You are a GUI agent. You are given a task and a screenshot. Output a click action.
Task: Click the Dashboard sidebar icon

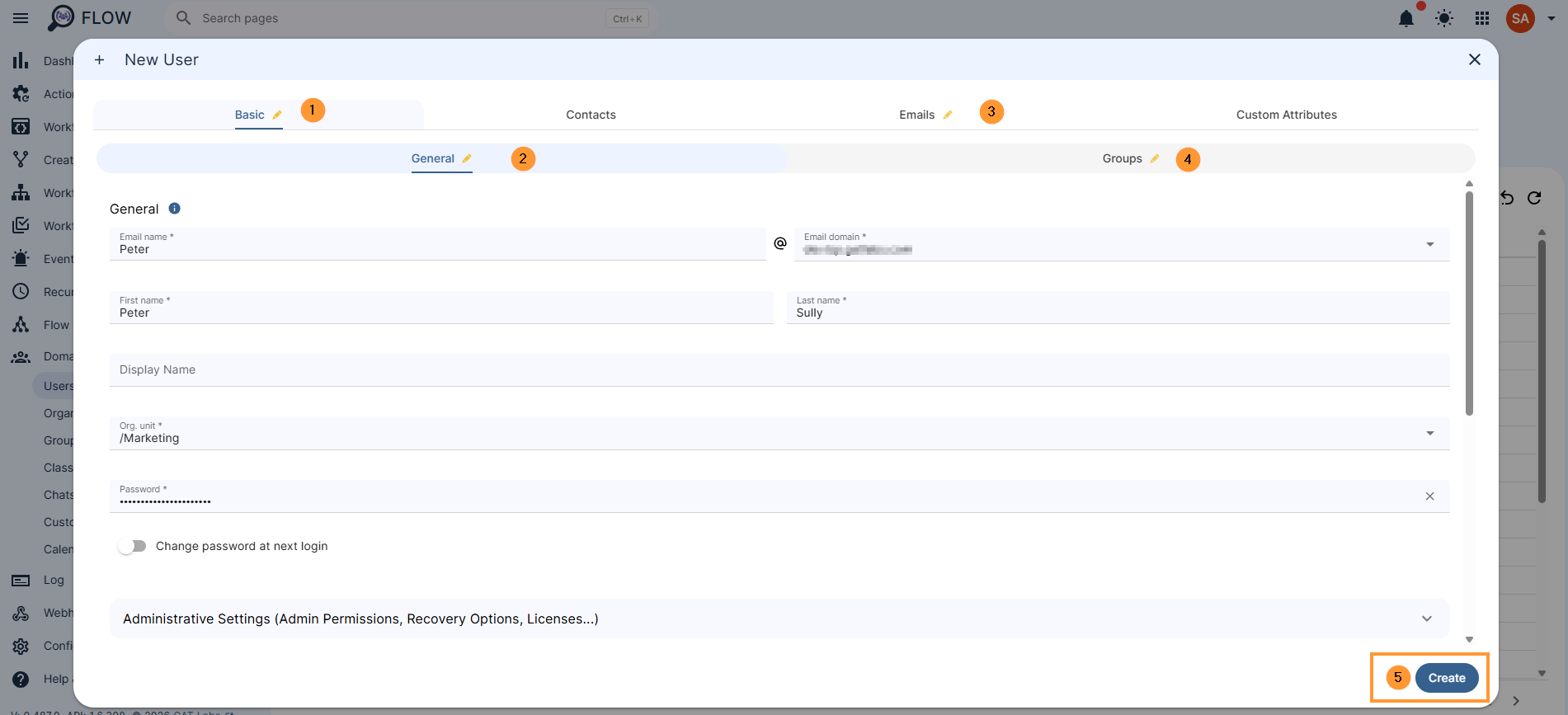(x=21, y=60)
